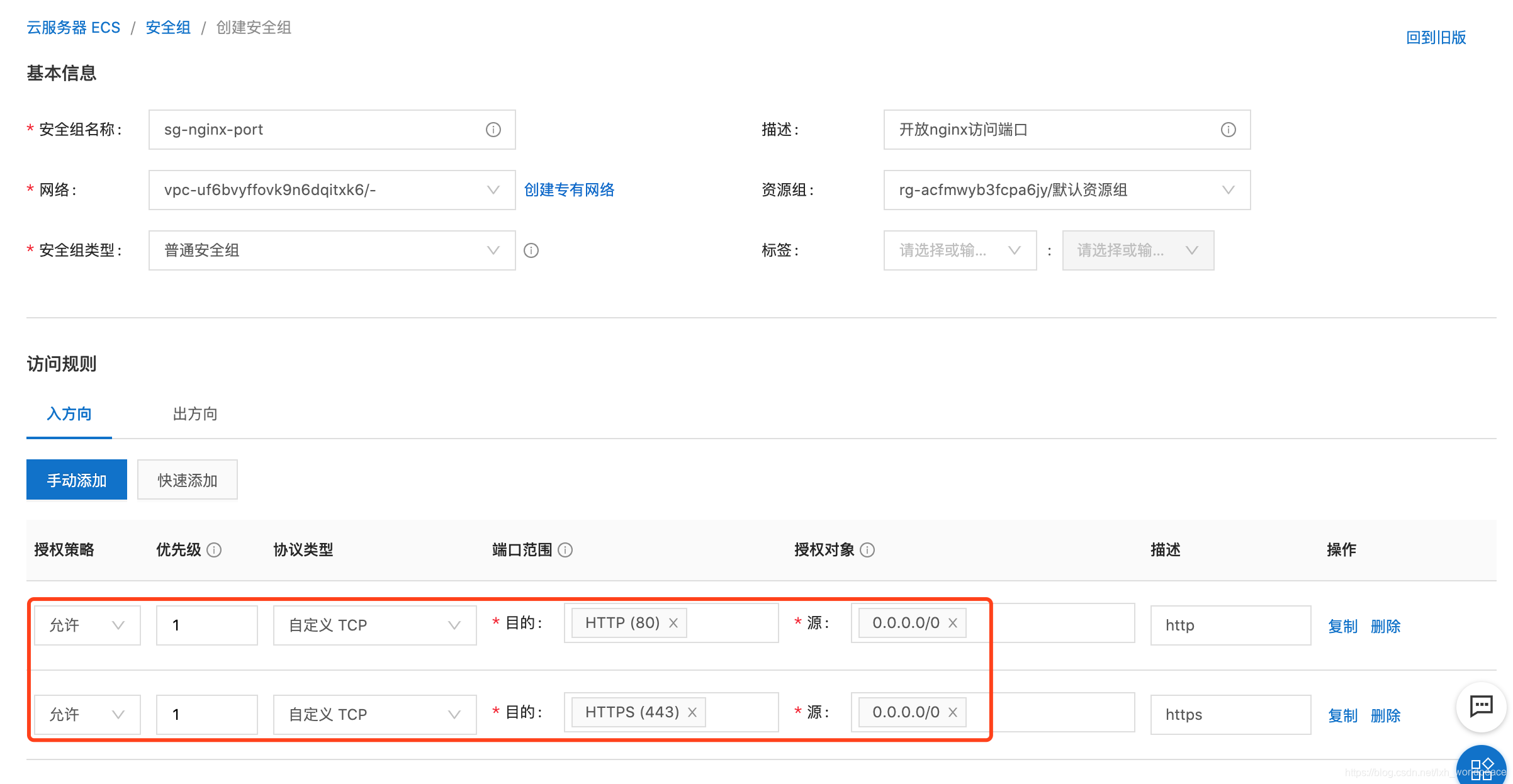Switch to the 出方向 tab
Viewport: 1513px width, 784px height.
194,414
